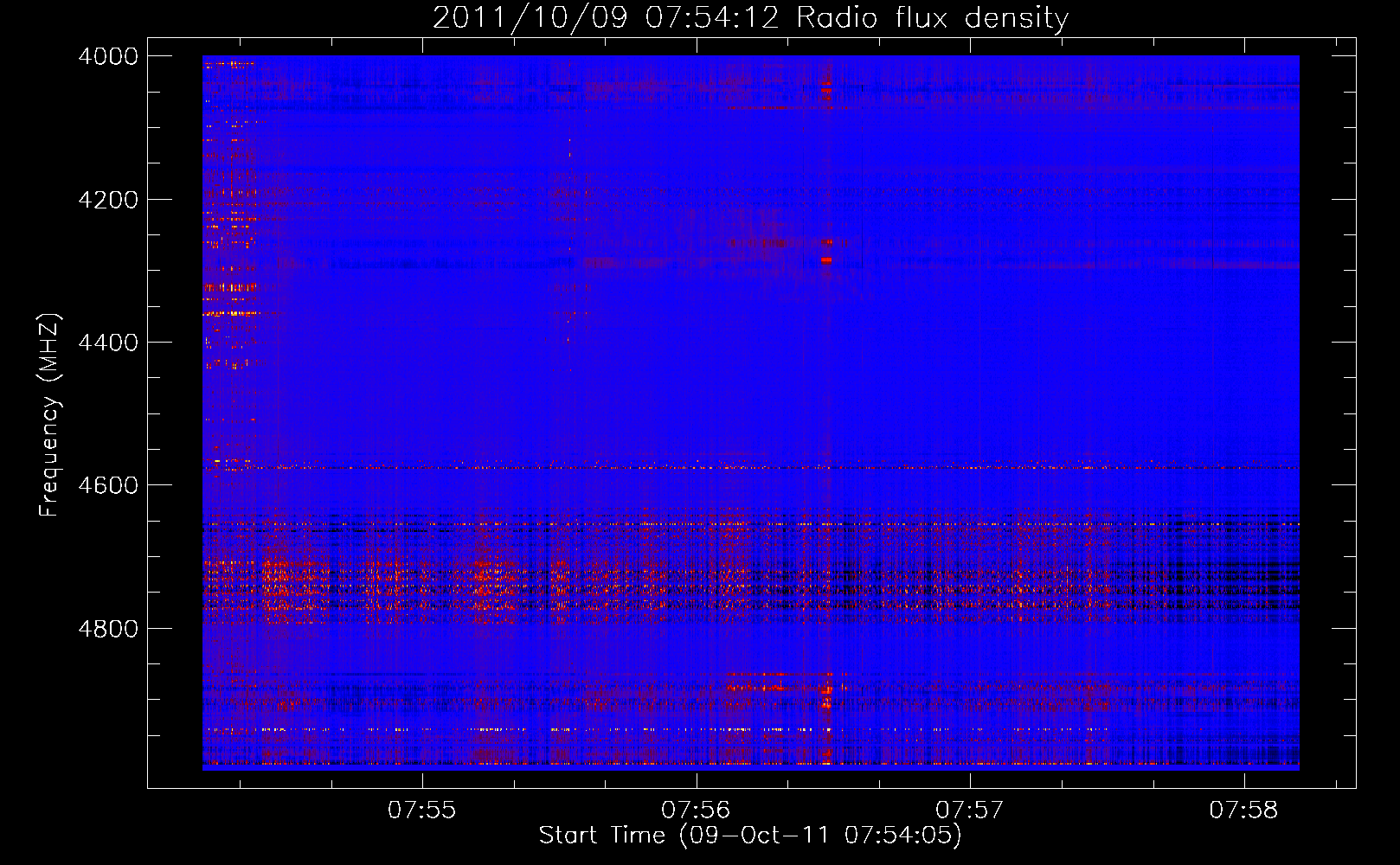Screen dimensions: 1400x865
Task: Click the 'Frequency (MHZ)' axis title
Action: point(50,414)
